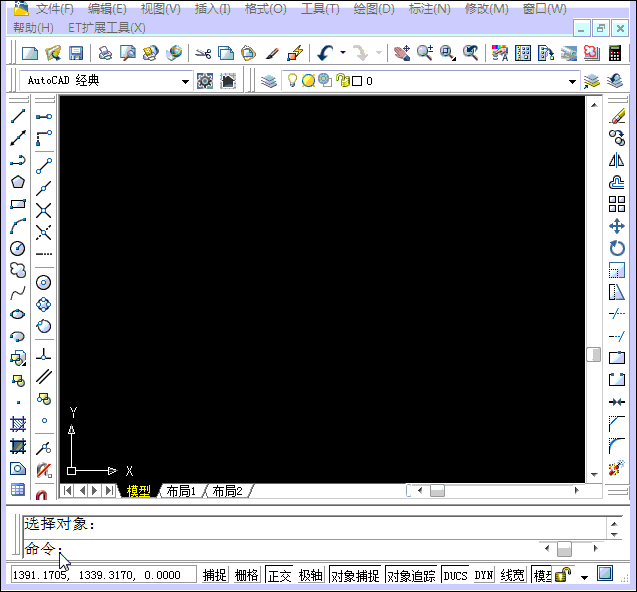Screen dimensions: 637x592
Task: Click the command line input field
Action: pyautogui.click(x=300, y=549)
